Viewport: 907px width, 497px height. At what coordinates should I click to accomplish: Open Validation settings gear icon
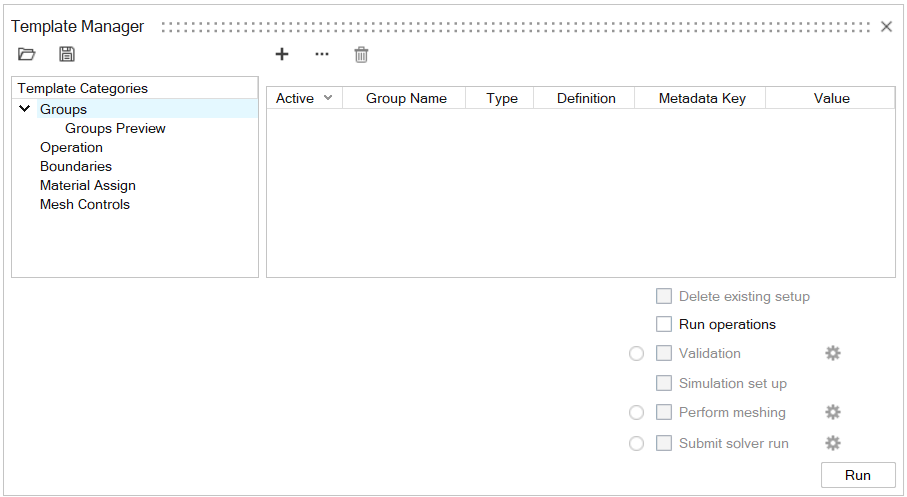832,353
